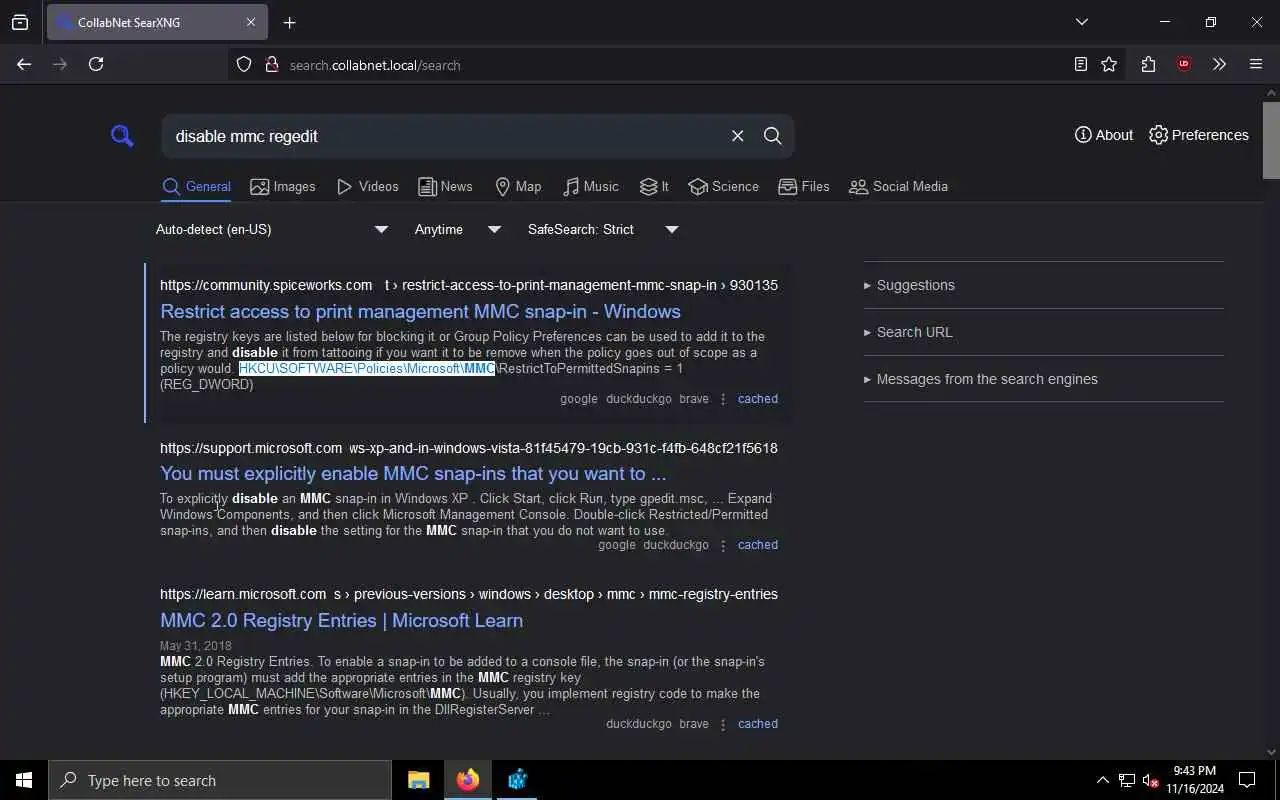Click the Windows taskbar search box
The height and width of the screenshot is (800, 1280).
point(220,780)
